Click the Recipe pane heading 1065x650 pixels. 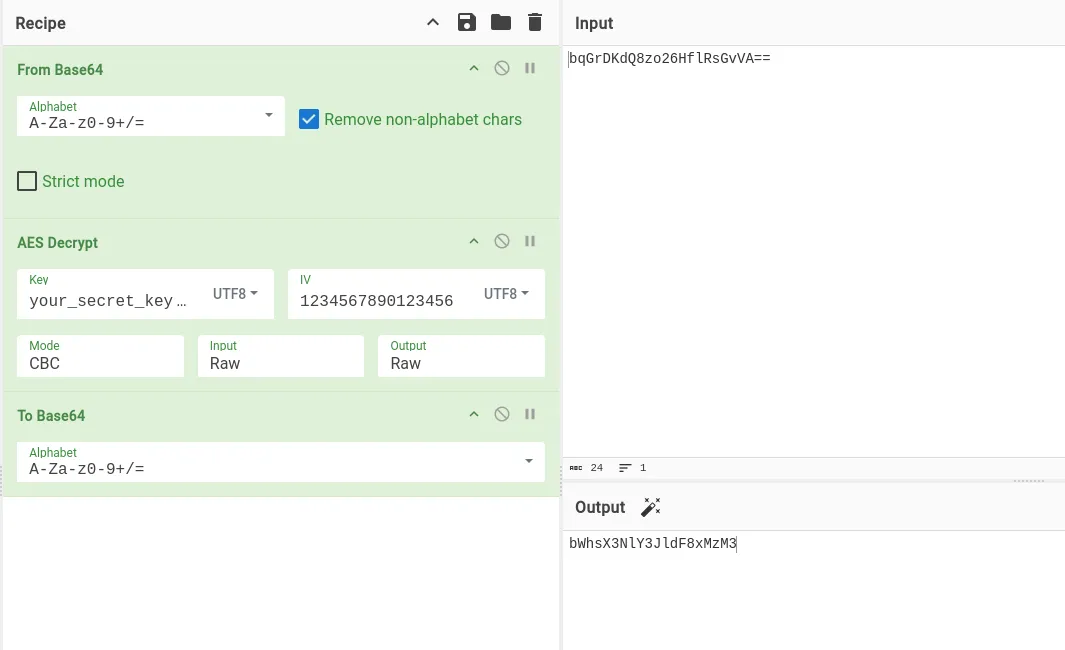tap(41, 23)
